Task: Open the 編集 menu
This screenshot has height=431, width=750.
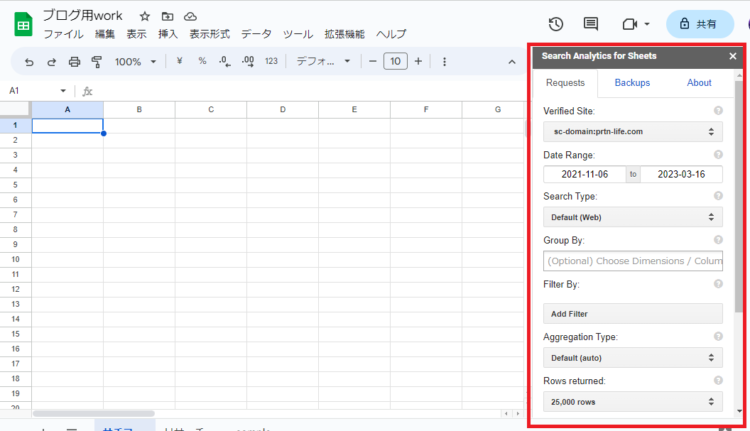Action: pyautogui.click(x=105, y=34)
